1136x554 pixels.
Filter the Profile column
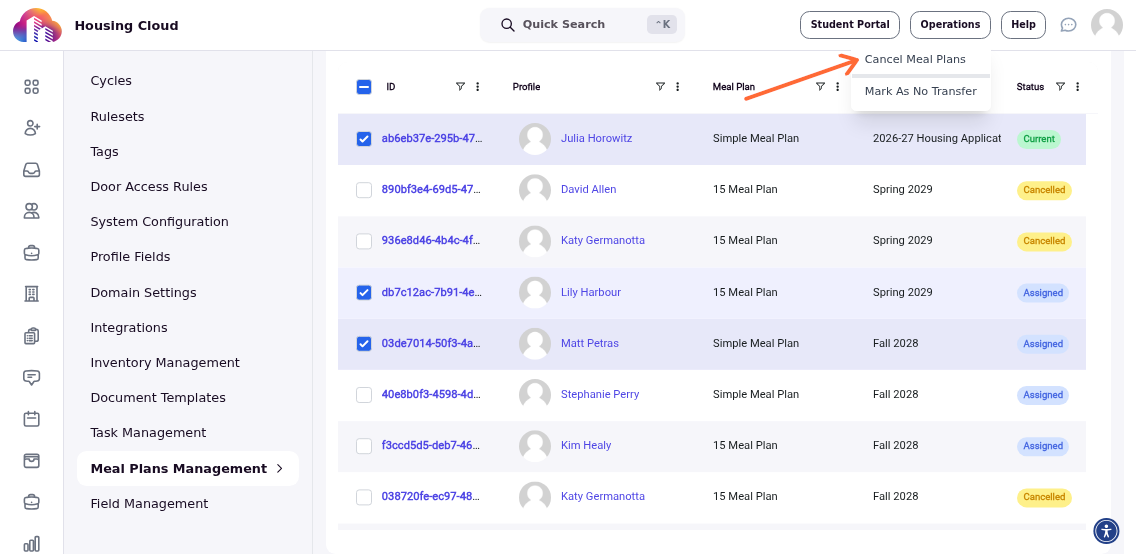tap(660, 87)
